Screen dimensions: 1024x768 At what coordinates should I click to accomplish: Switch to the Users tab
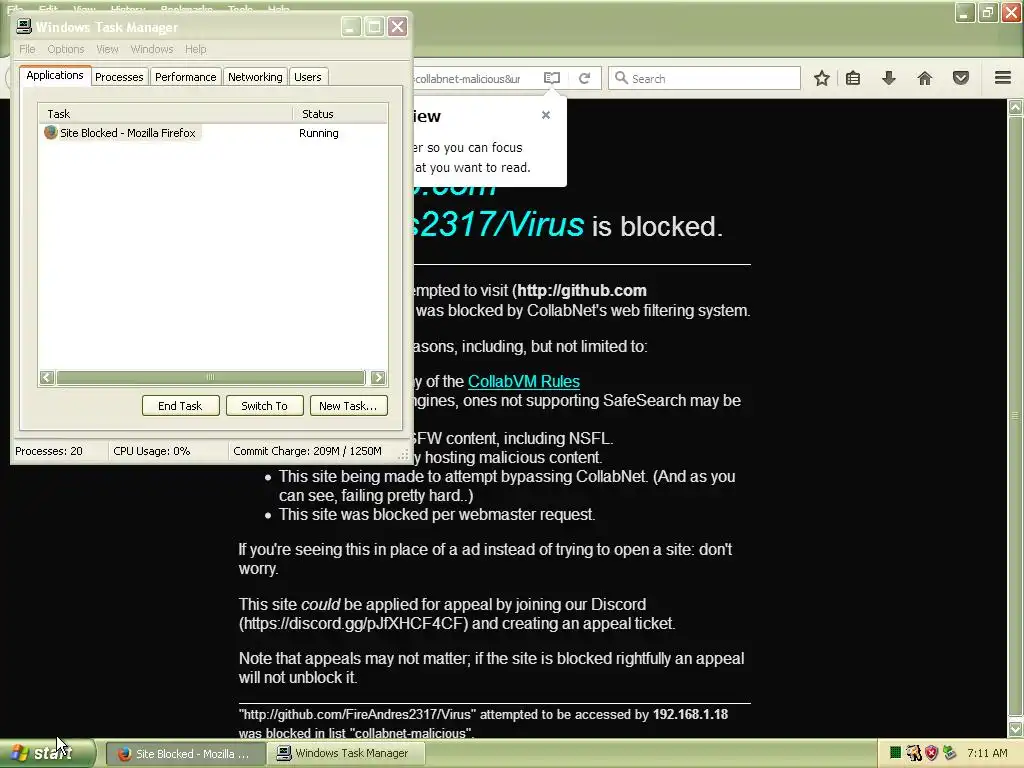tap(308, 76)
